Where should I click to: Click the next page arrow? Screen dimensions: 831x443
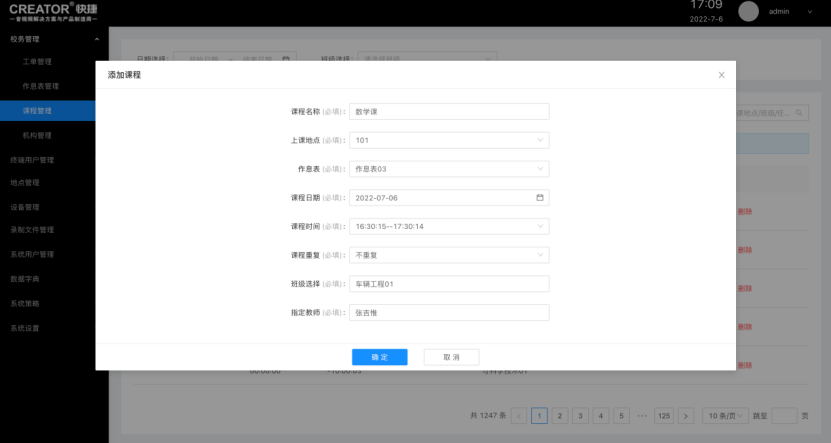tap(686, 416)
